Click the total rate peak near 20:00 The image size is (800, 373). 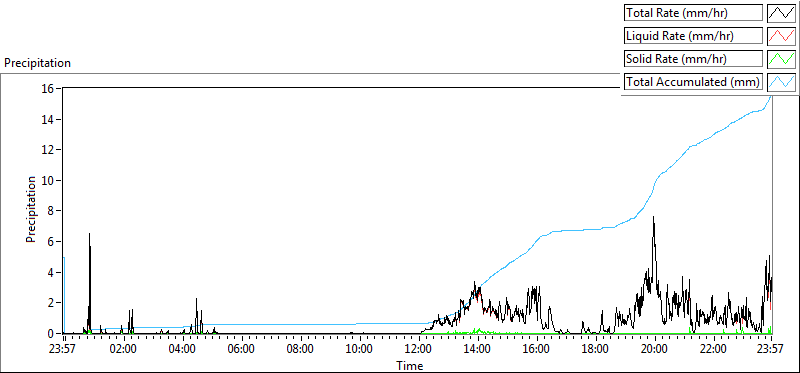coord(654,218)
